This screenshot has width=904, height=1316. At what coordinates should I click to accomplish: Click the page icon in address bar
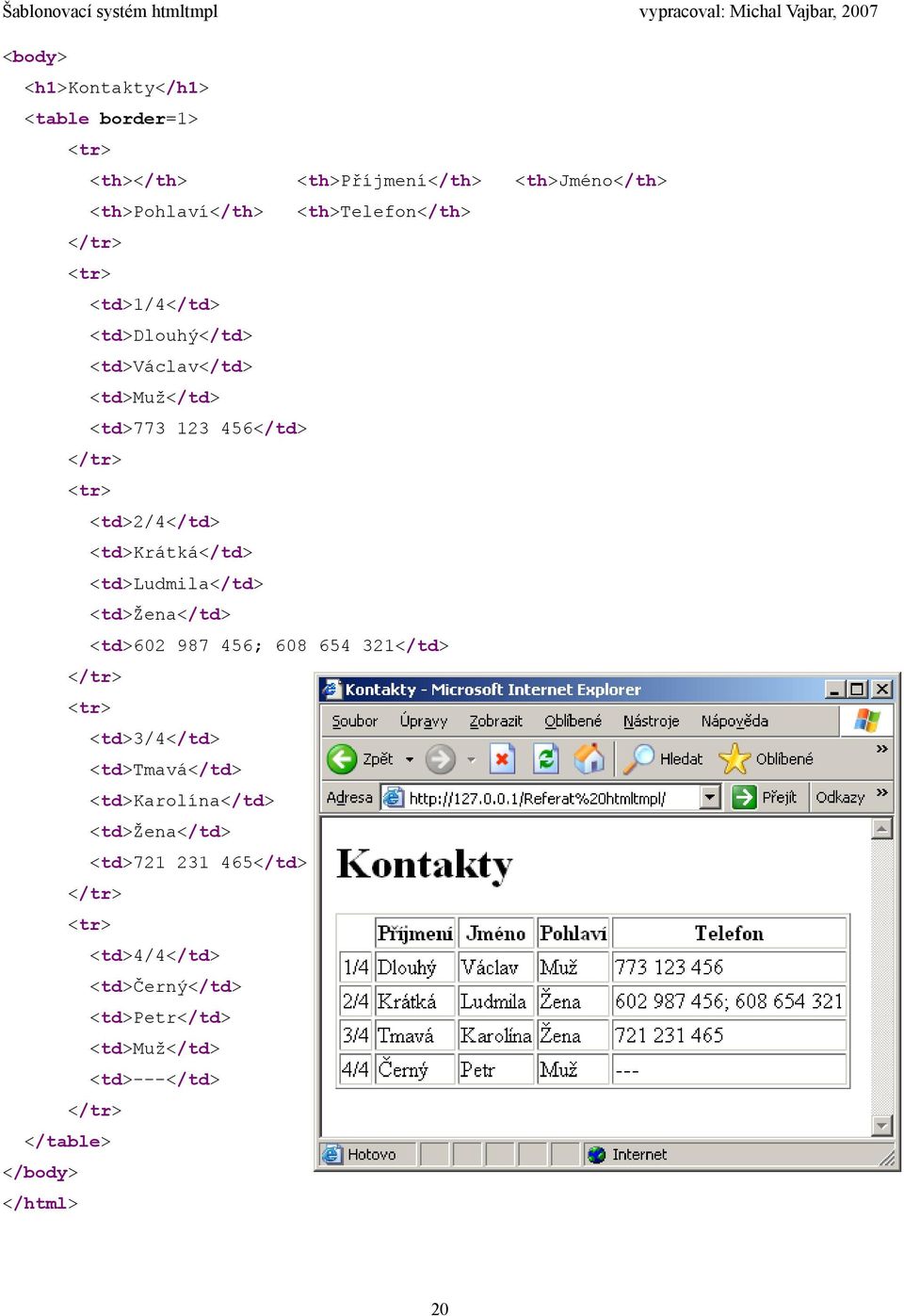[x=393, y=797]
